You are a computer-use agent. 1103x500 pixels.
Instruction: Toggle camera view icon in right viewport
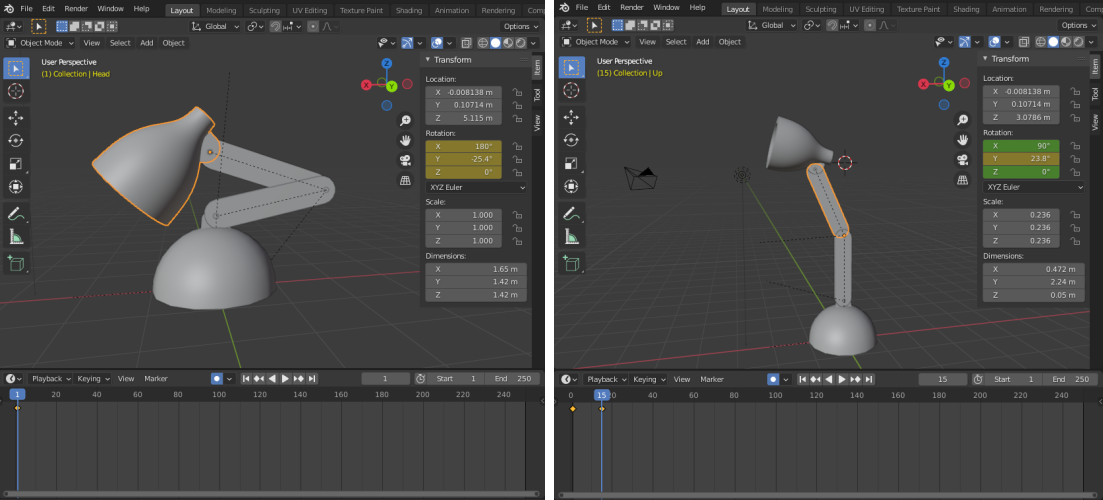coord(962,160)
